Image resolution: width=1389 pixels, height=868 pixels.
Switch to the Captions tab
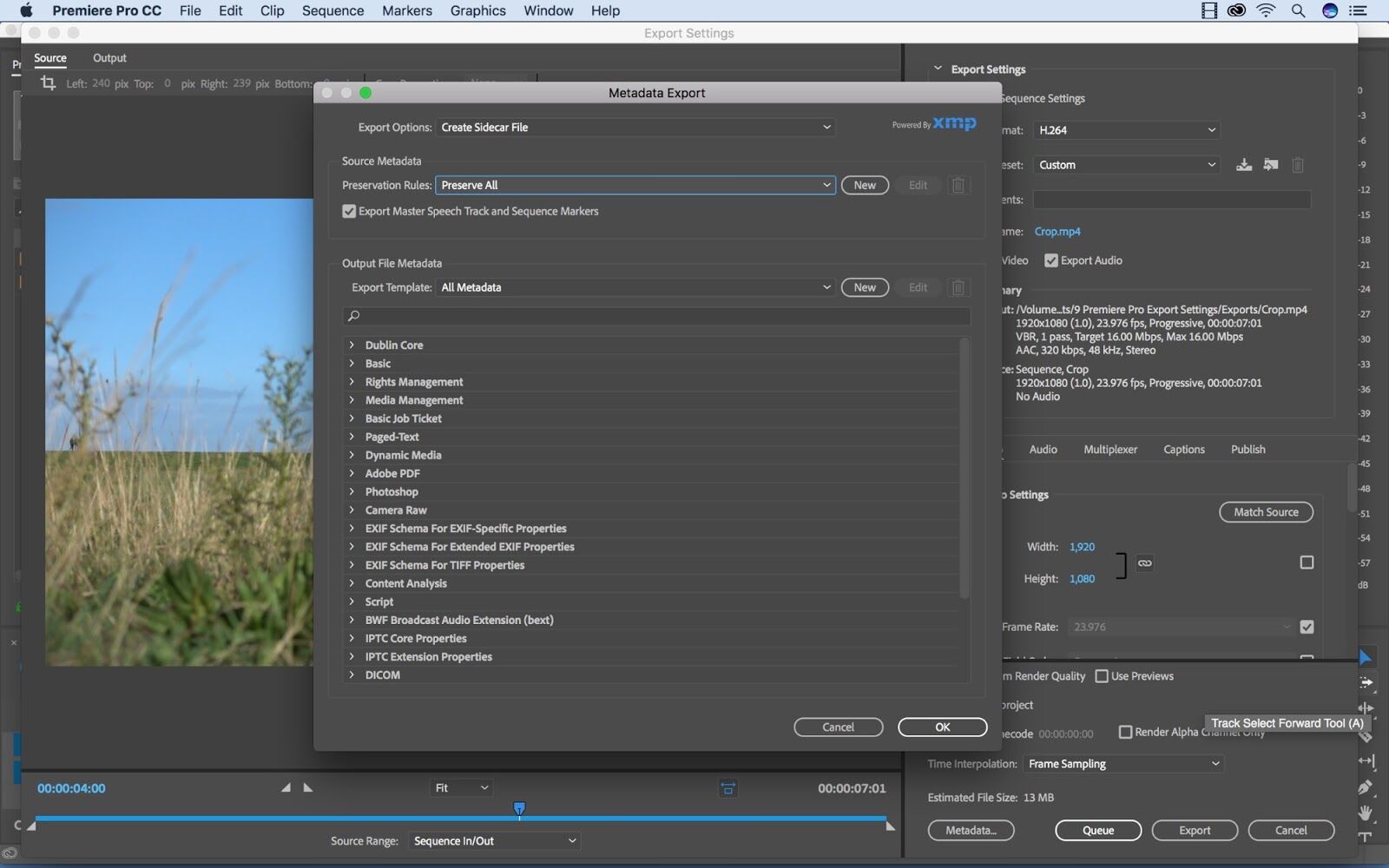(1184, 450)
